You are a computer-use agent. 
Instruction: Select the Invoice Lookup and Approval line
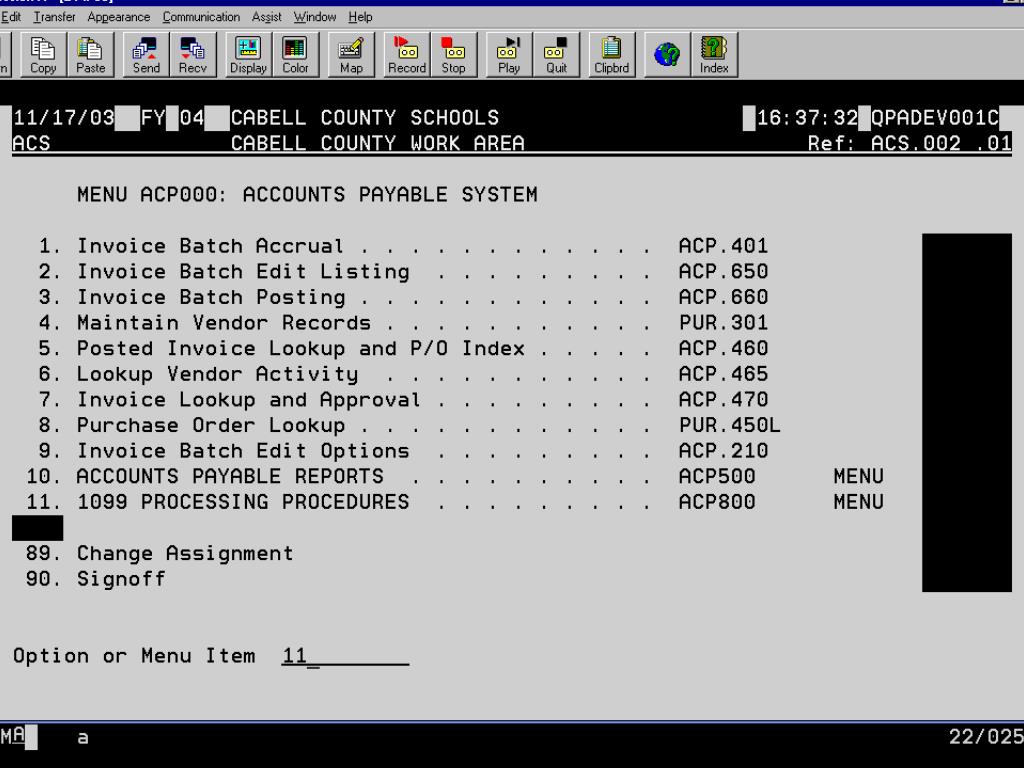pos(403,400)
